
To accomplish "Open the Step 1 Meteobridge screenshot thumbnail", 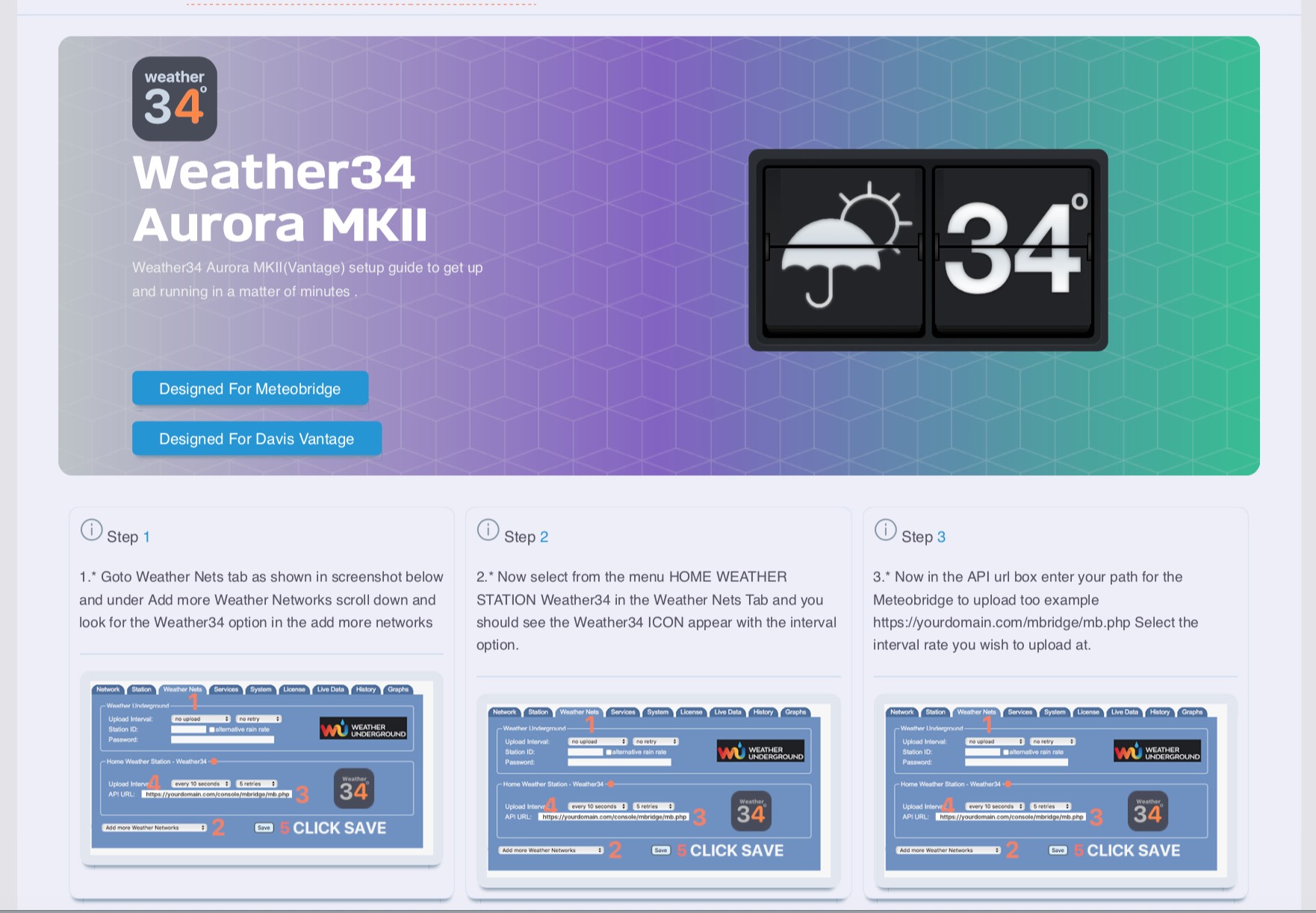I will 261,769.
